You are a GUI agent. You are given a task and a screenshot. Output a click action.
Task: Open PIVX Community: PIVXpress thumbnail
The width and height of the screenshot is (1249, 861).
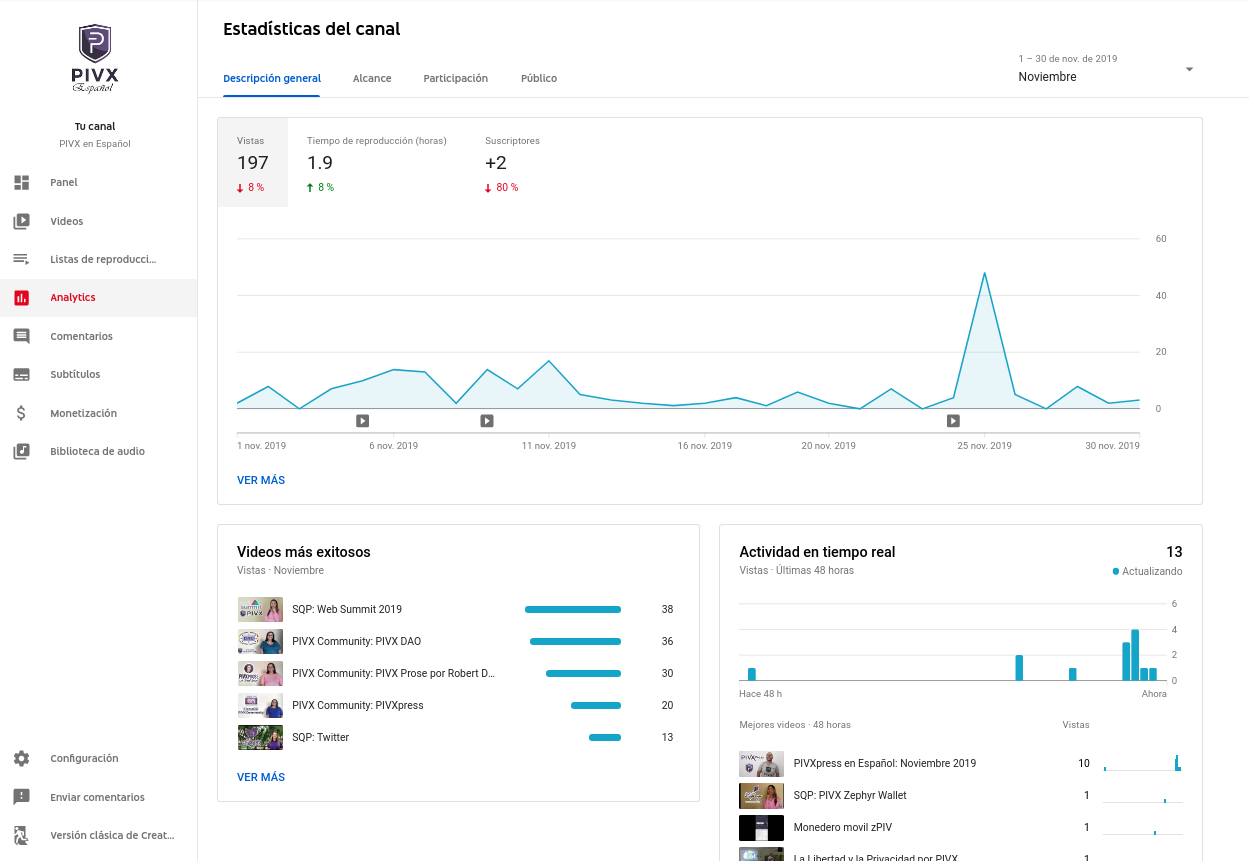pos(260,705)
